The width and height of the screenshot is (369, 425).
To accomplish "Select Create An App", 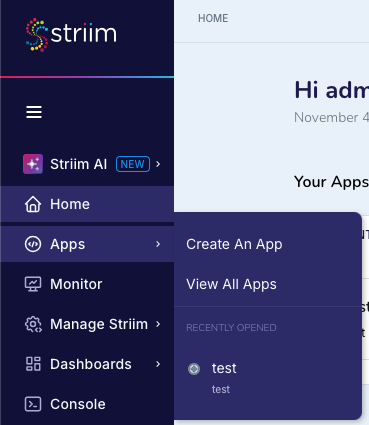I will coord(234,244).
